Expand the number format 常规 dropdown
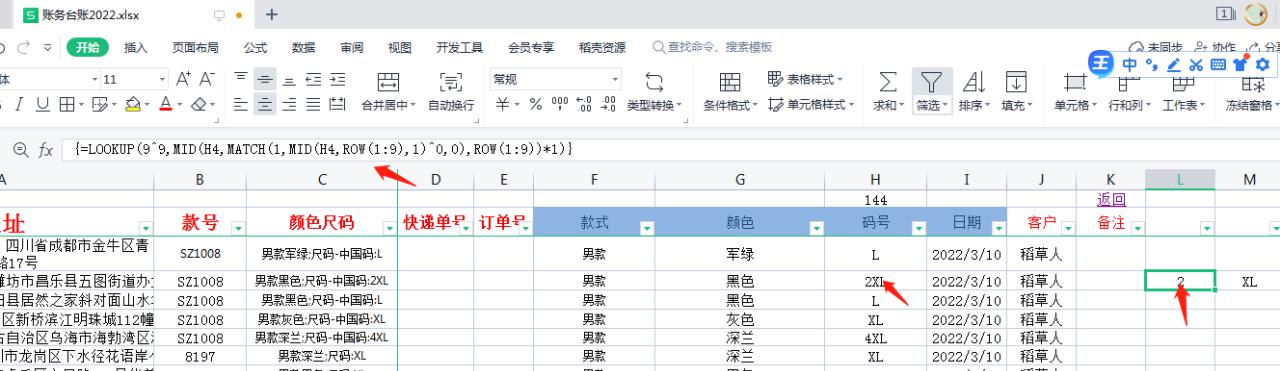 point(615,79)
